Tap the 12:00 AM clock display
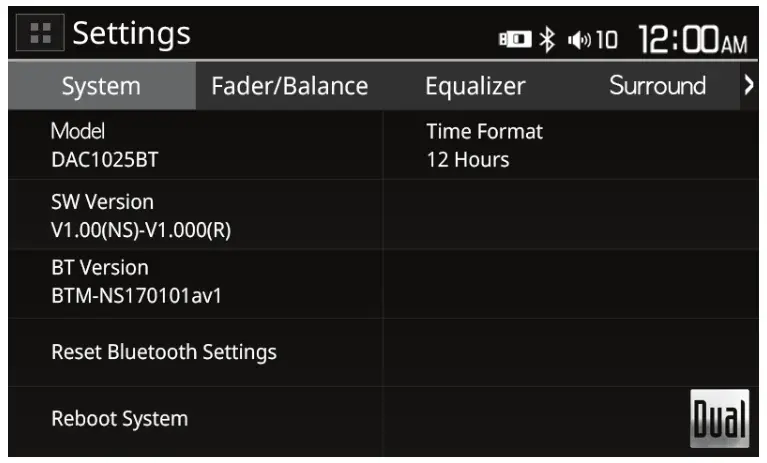767x463 pixels. [x=691, y=39]
